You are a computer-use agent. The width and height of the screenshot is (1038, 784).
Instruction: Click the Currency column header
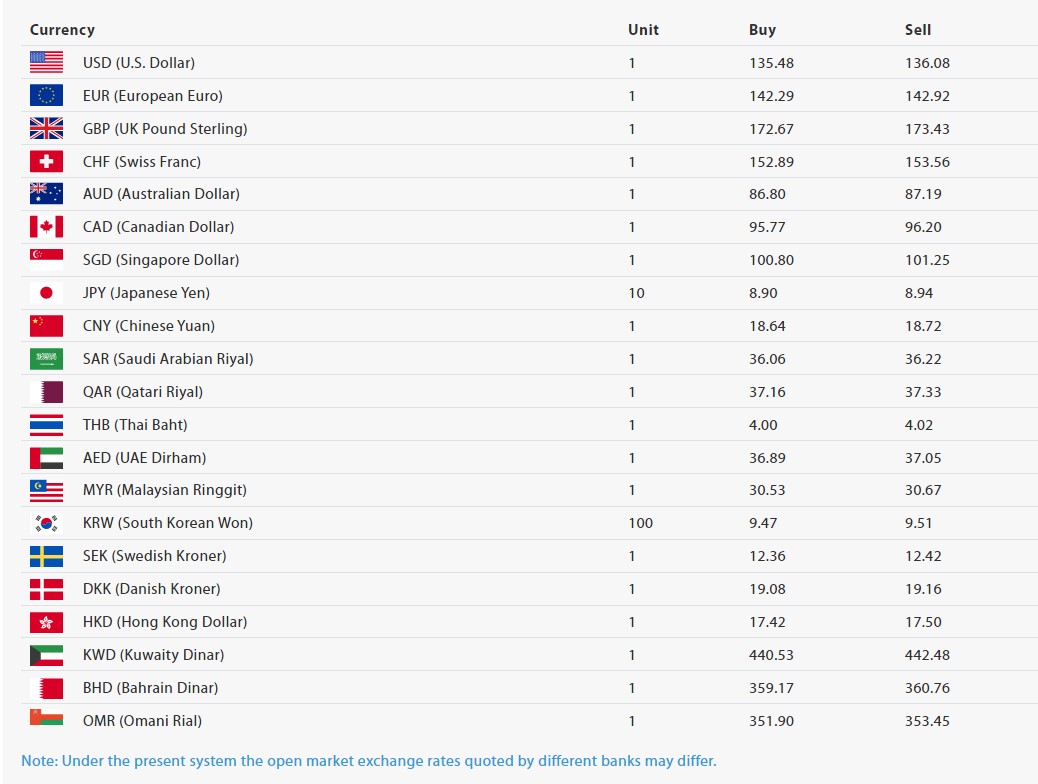point(62,30)
